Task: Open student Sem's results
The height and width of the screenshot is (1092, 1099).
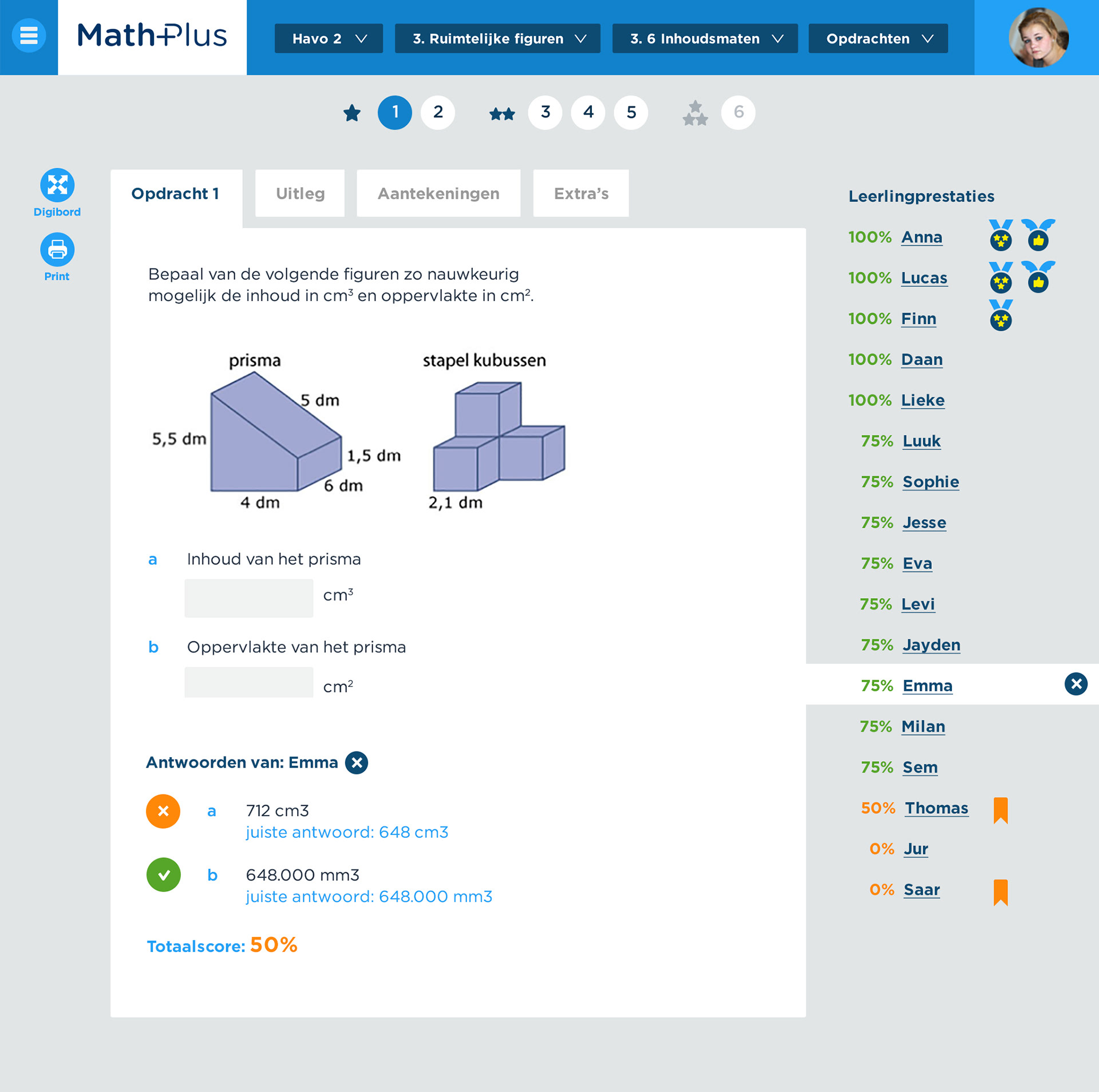Action: (x=920, y=767)
